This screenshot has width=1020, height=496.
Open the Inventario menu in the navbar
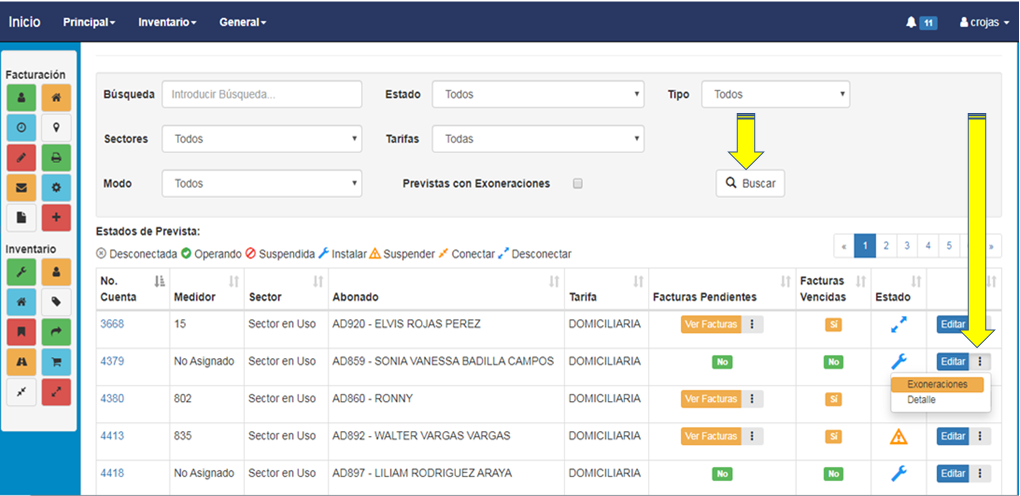(167, 22)
